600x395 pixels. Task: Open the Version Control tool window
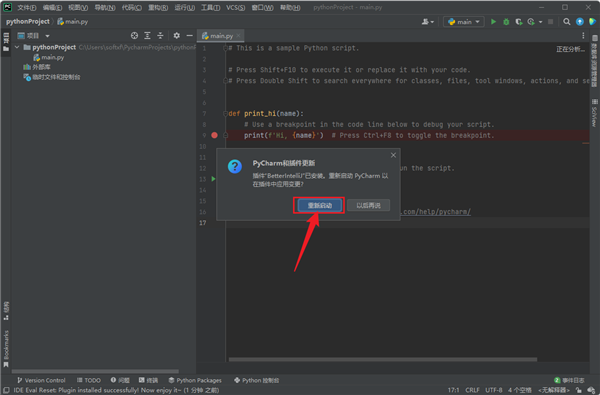(x=41, y=380)
